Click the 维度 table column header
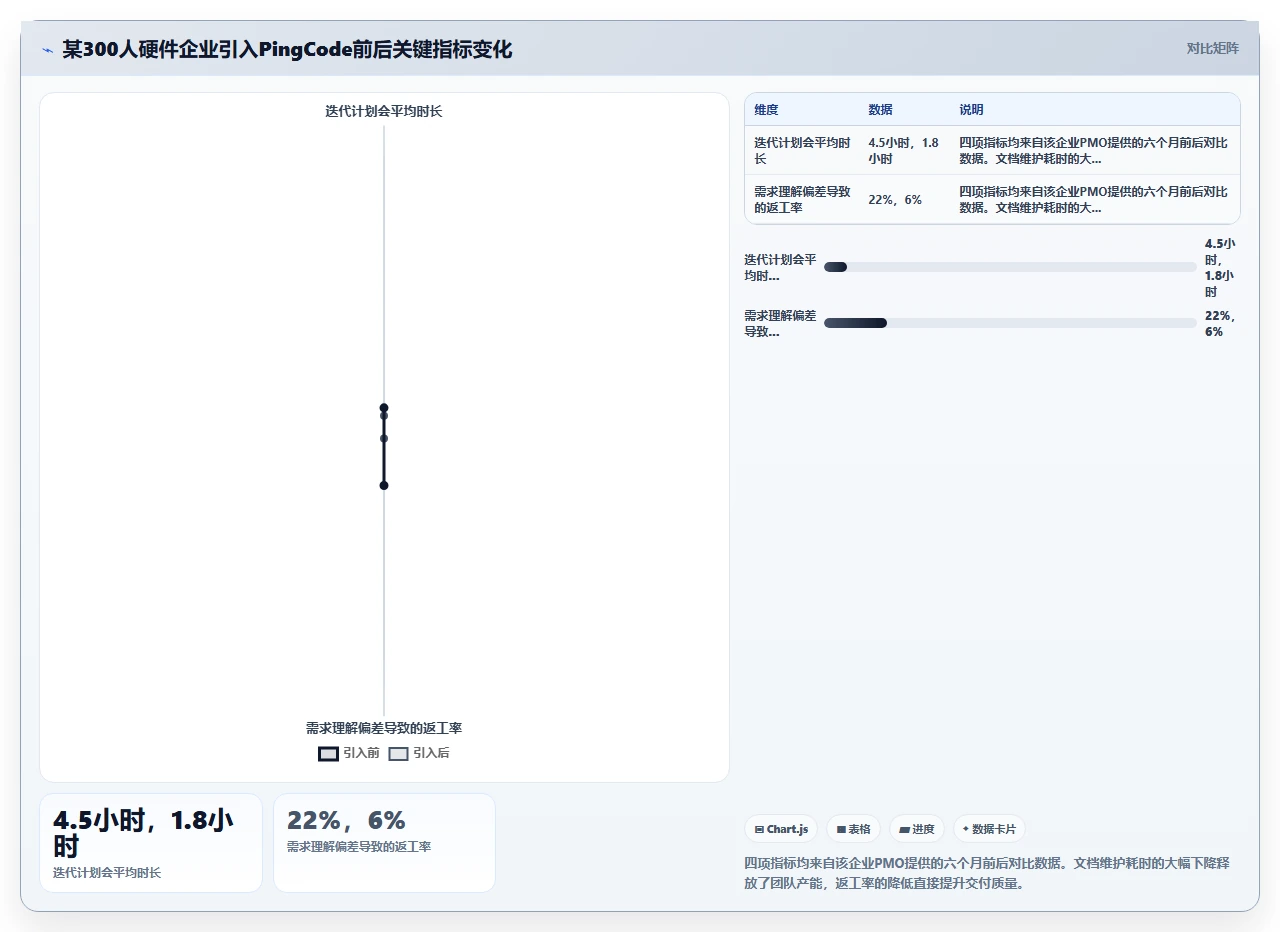This screenshot has width=1280, height=932. 766,110
